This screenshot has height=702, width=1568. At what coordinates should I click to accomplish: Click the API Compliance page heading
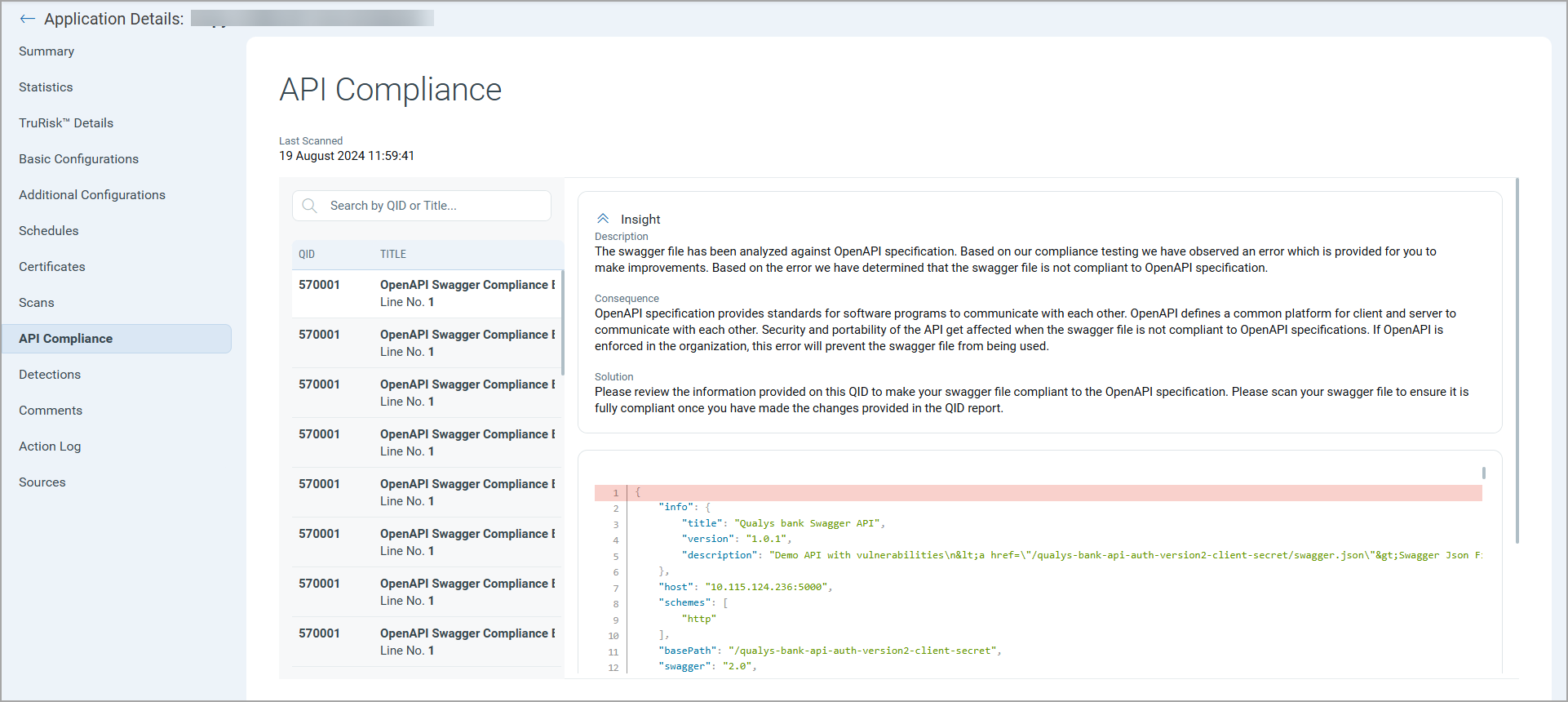[390, 89]
